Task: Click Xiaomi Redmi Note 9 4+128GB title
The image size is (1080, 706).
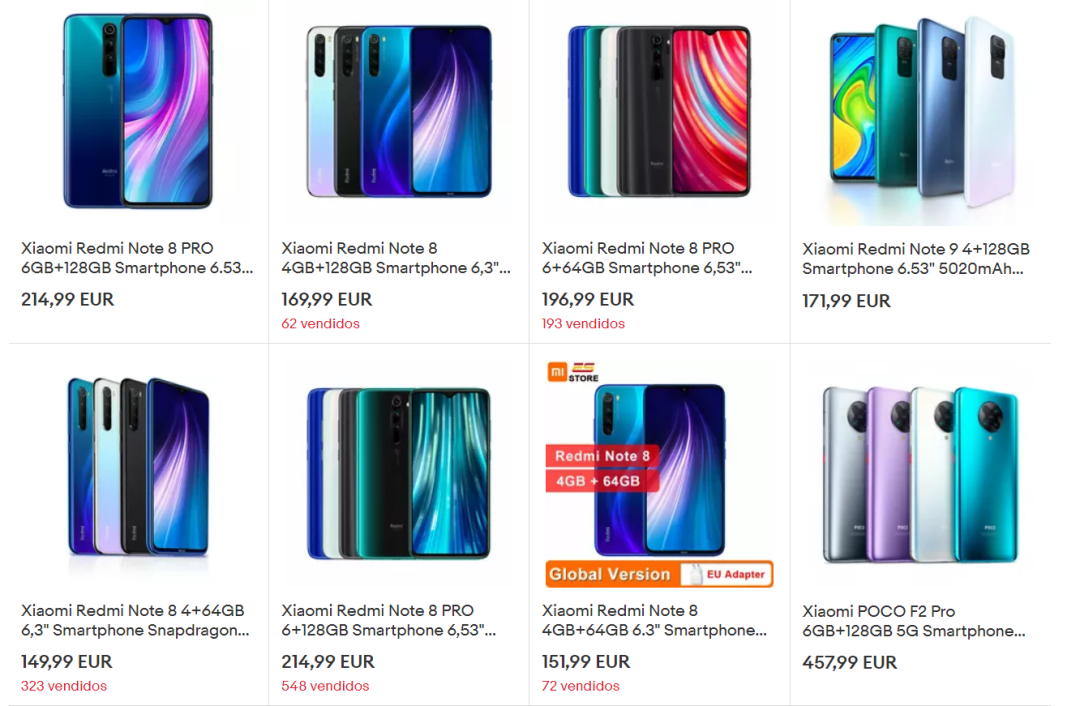Action: [915, 259]
